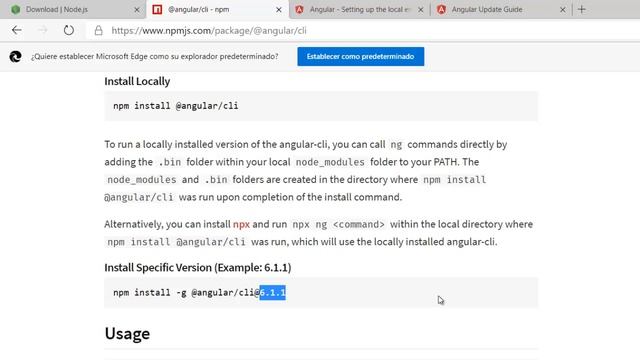Viewport: 640px width, 360px height.
Task: Click the Microsoft Edge logo in the notification bar
Action: tap(16, 56)
